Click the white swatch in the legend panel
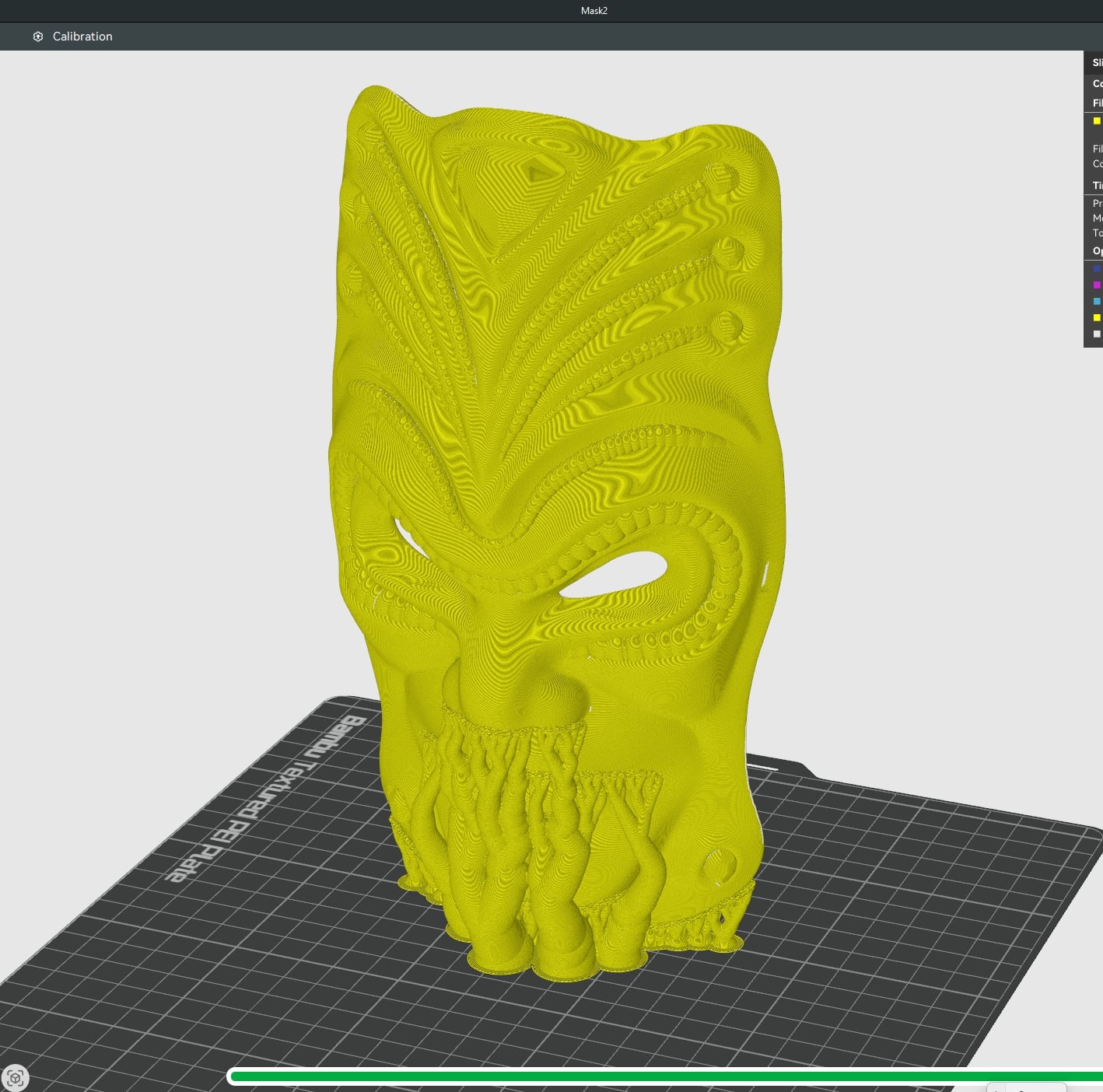The height and width of the screenshot is (1092, 1103). 1097,334
